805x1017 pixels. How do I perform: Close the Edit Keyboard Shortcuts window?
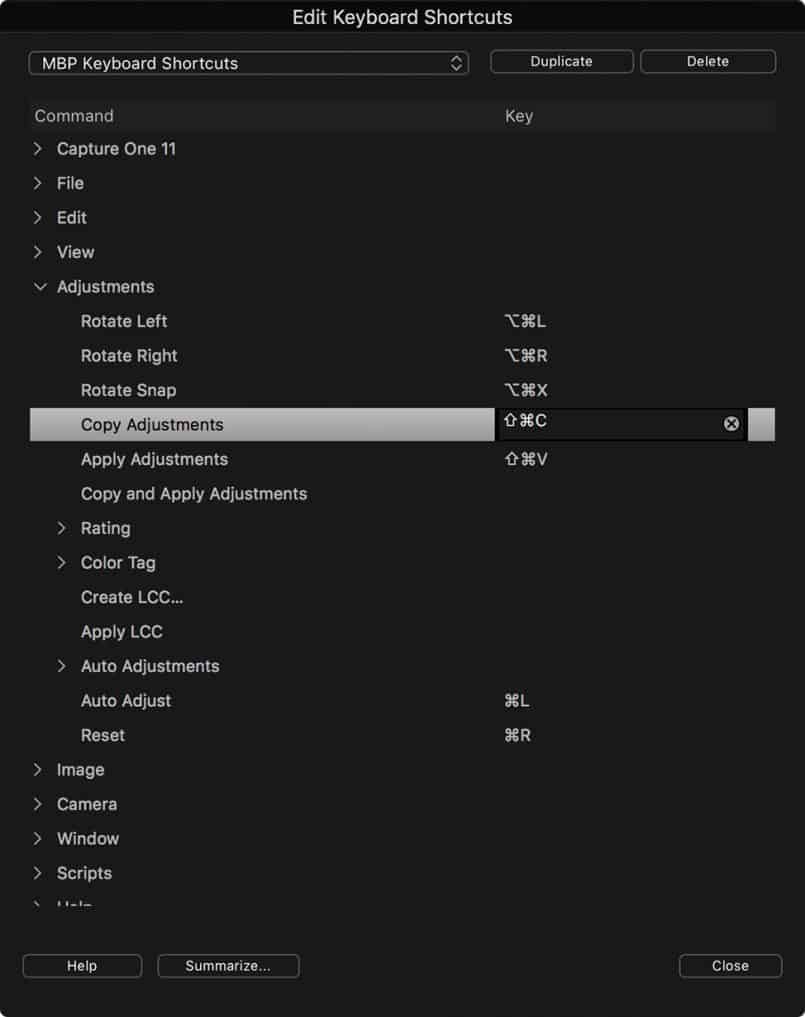[730, 966]
